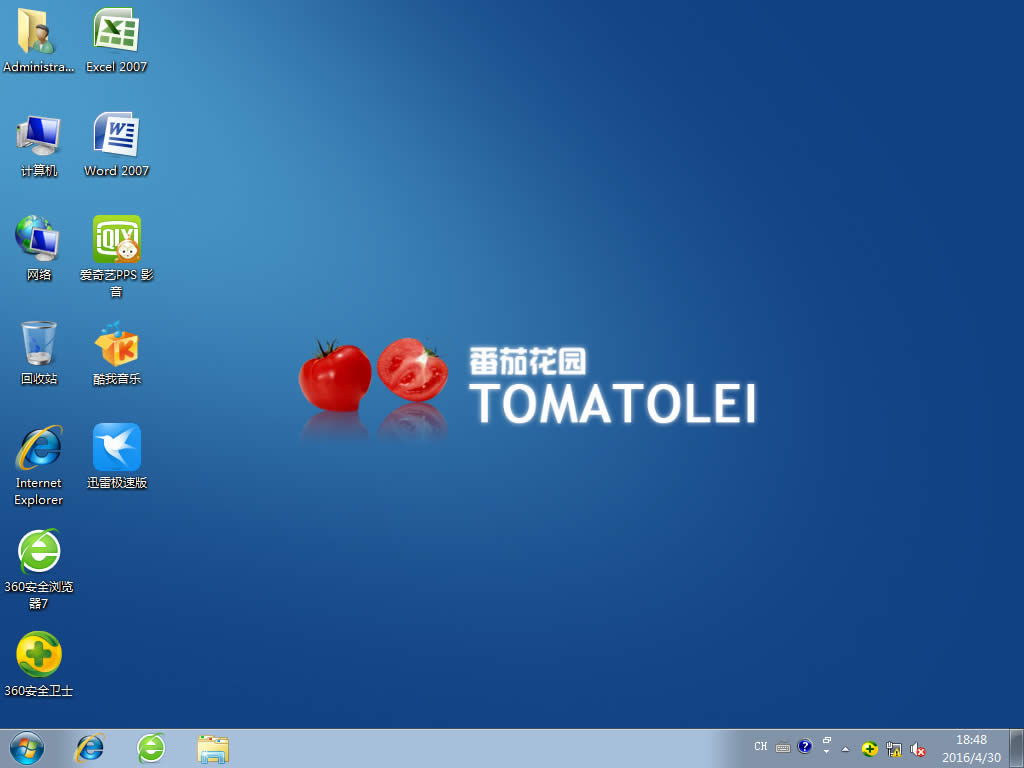Select the Recycle Bin (回收站) icon
This screenshot has height=768, width=1024.
tap(39, 344)
